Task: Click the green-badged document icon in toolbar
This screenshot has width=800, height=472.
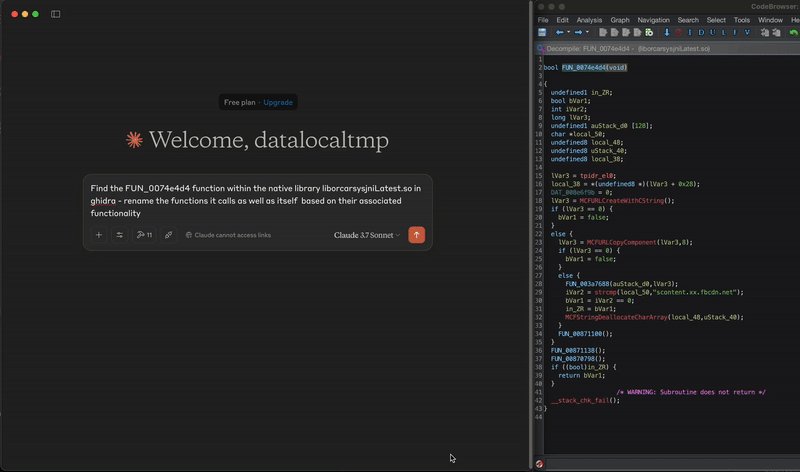Action: click(649, 33)
